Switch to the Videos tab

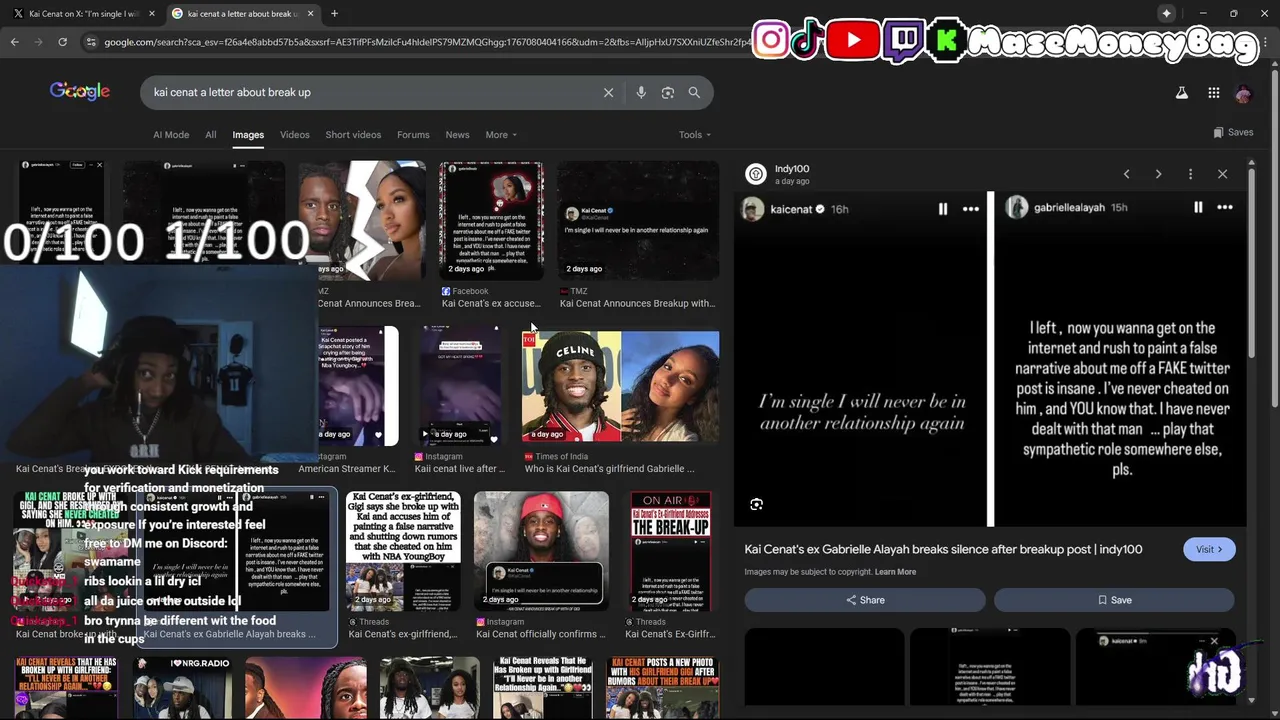294,135
